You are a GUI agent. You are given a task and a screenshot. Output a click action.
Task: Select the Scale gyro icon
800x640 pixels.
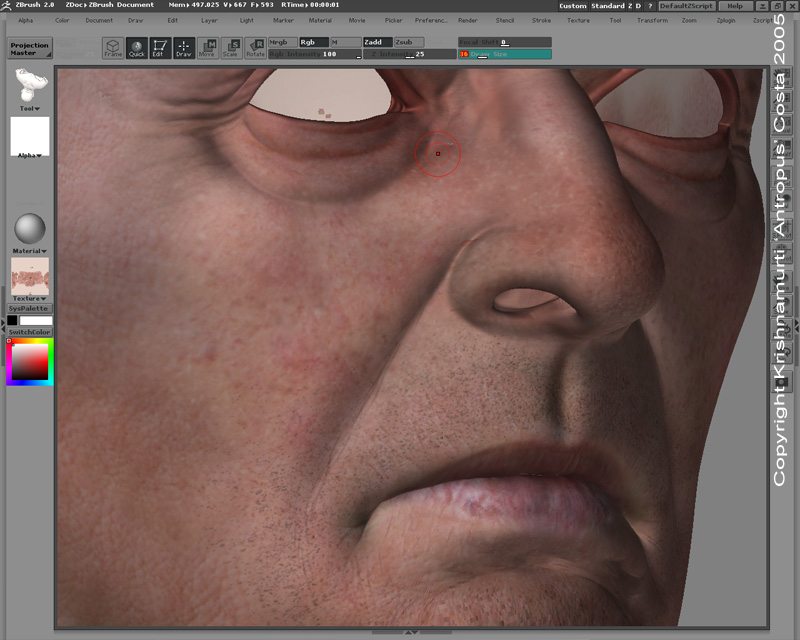coord(232,48)
